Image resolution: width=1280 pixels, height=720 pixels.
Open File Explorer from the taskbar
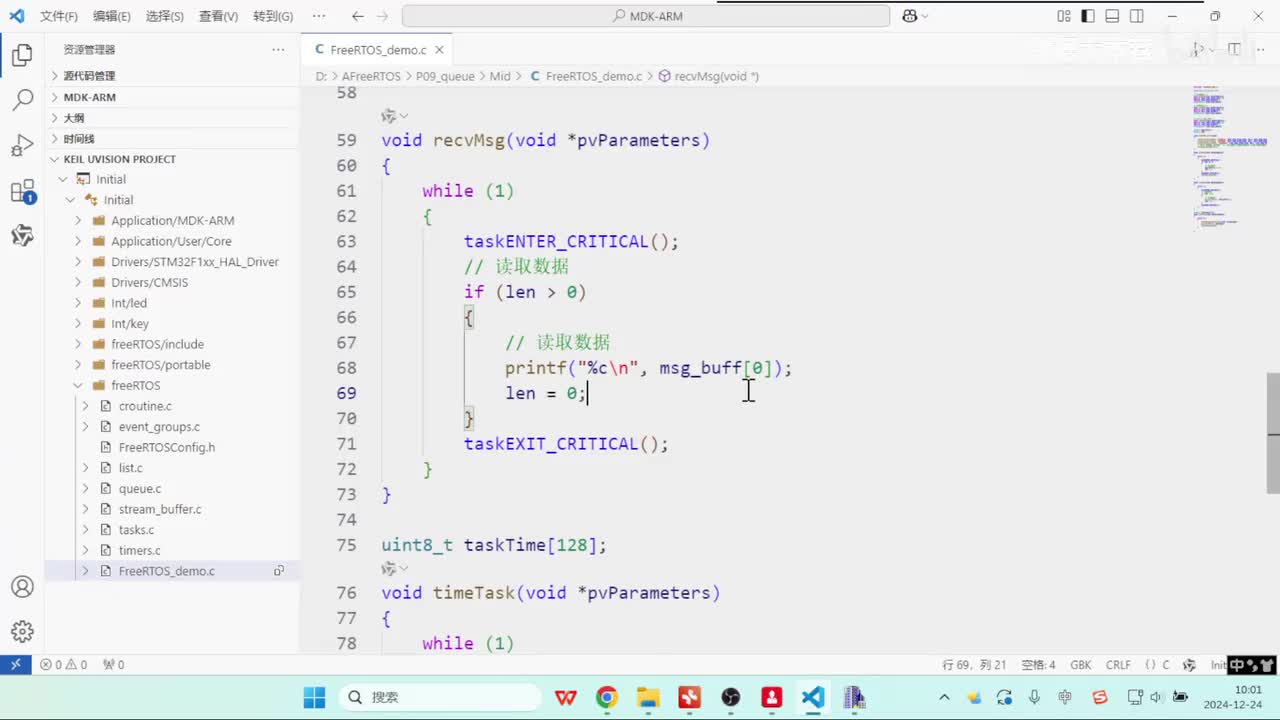tap(648, 697)
